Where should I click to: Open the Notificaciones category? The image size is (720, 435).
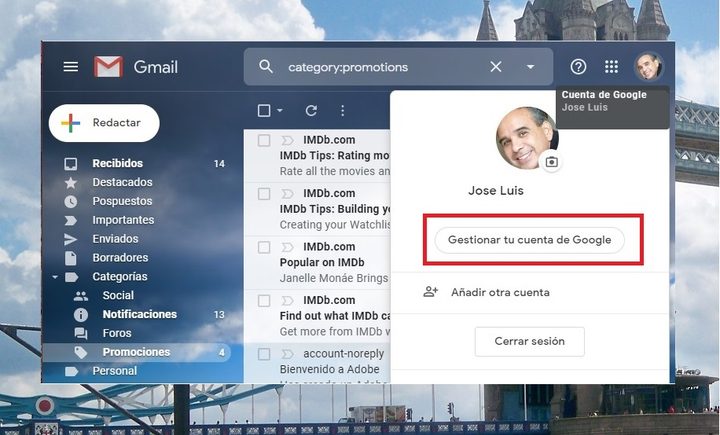(140, 314)
